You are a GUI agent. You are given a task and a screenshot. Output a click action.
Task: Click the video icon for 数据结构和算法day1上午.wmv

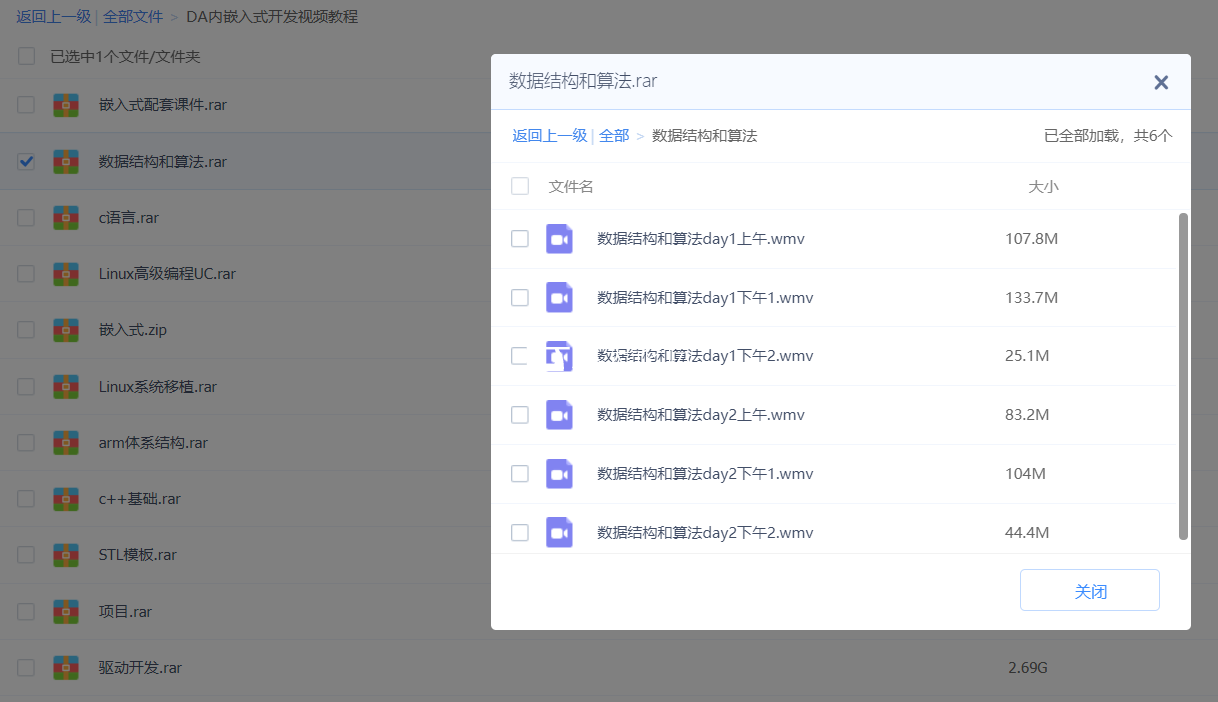click(559, 238)
